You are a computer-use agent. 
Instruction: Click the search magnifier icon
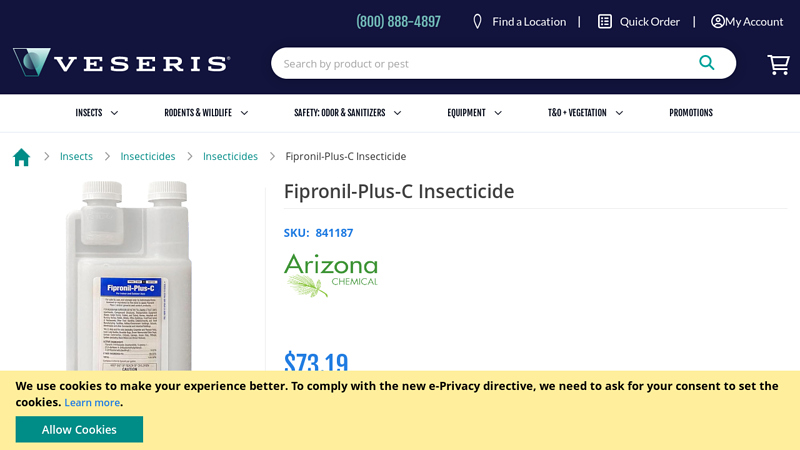tap(707, 63)
